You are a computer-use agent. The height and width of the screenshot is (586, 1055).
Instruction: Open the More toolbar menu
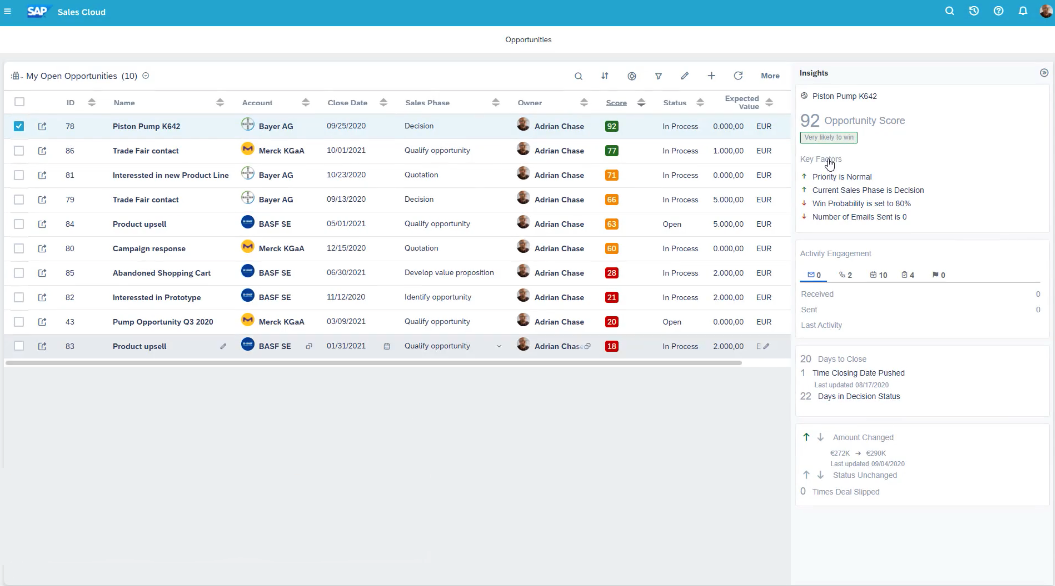pyautogui.click(x=770, y=76)
